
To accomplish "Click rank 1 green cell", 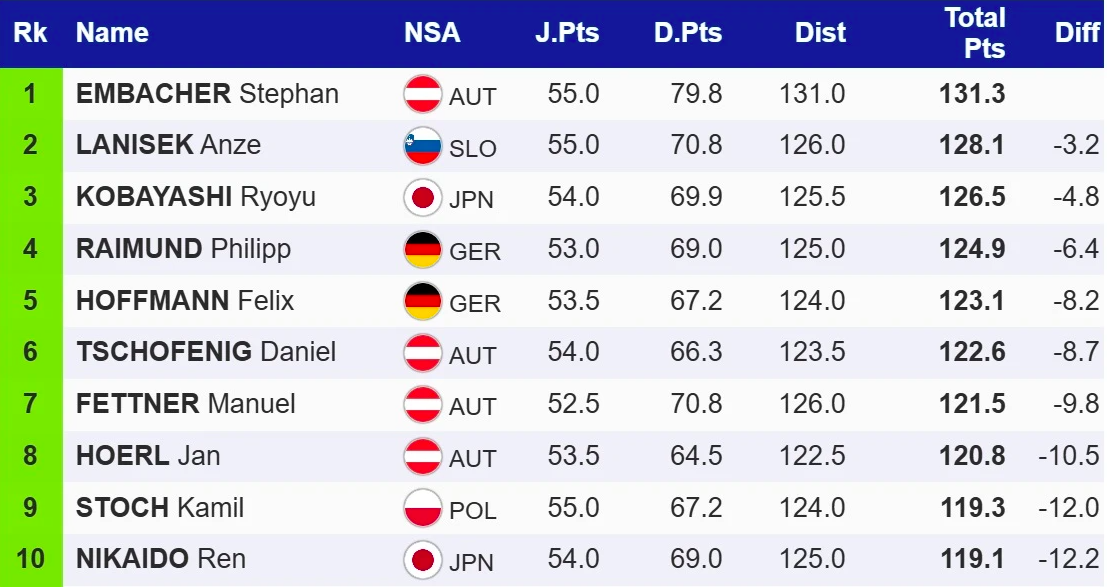I will pyautogui.click(x=30, y=94).
